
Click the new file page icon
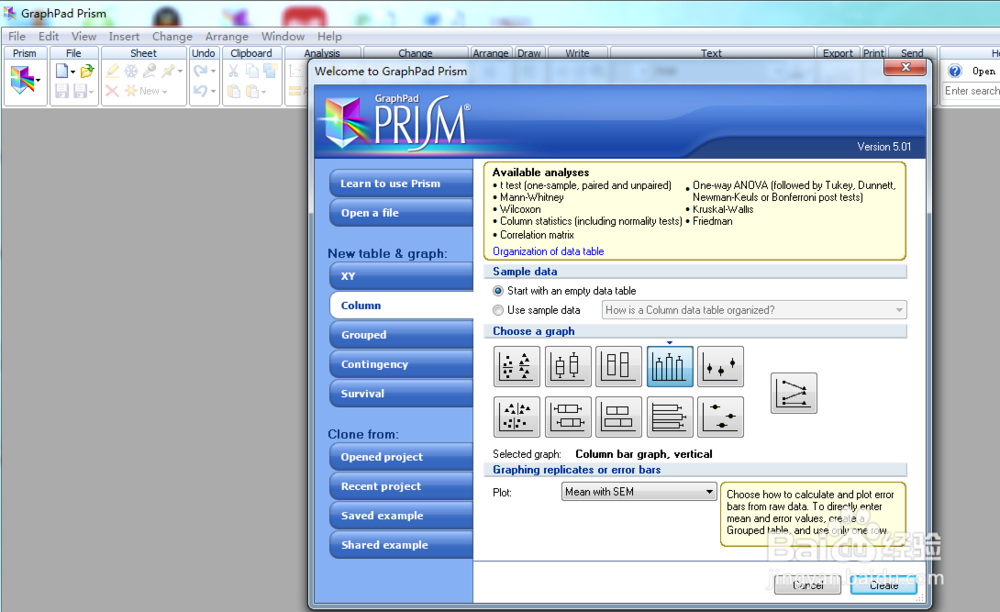62,70
